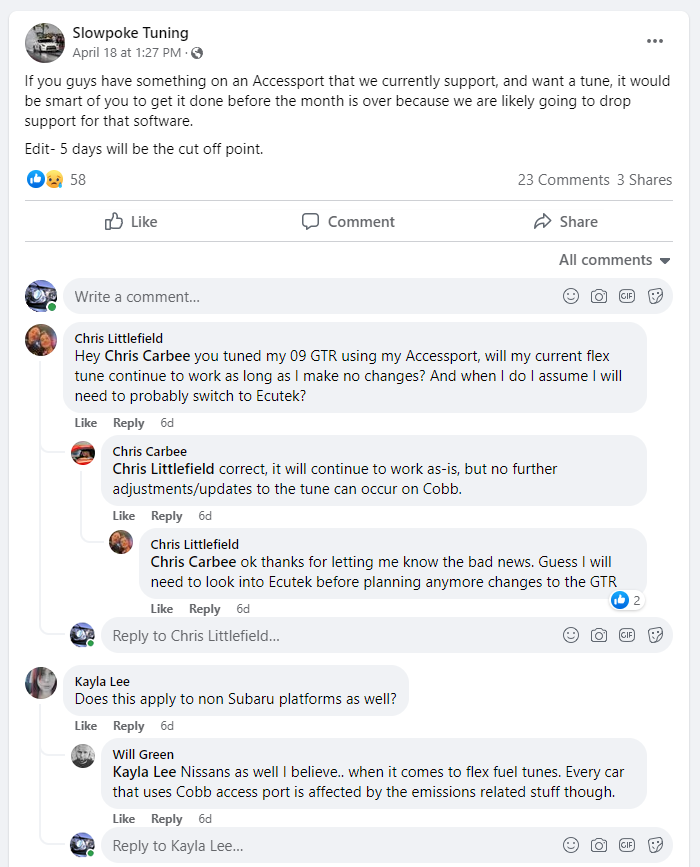This screenshot has height=867, width=700.
Task: Expand the All comments sort dropdown
Action: point(615,260)
